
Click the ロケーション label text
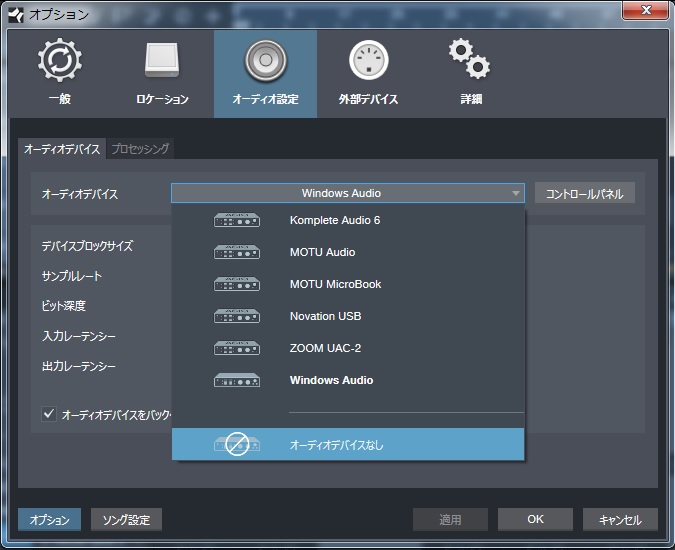click(x=162, y=99)
